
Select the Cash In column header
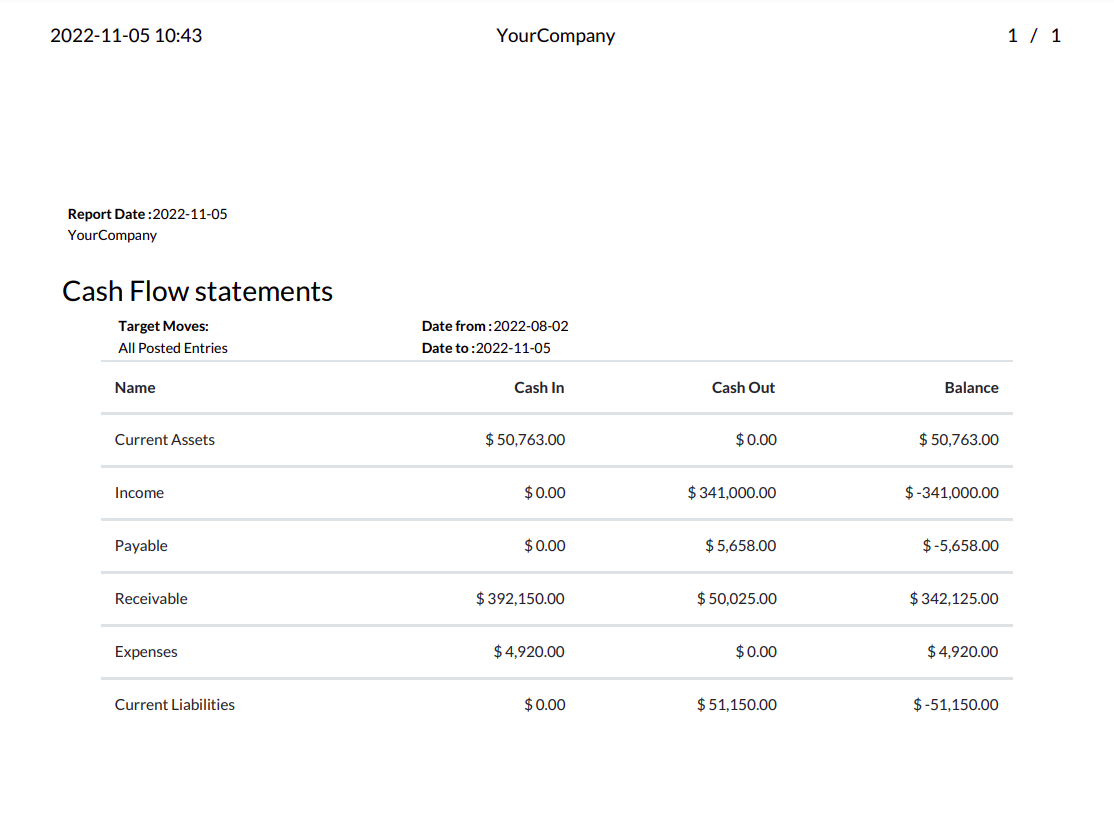point(539,388)
